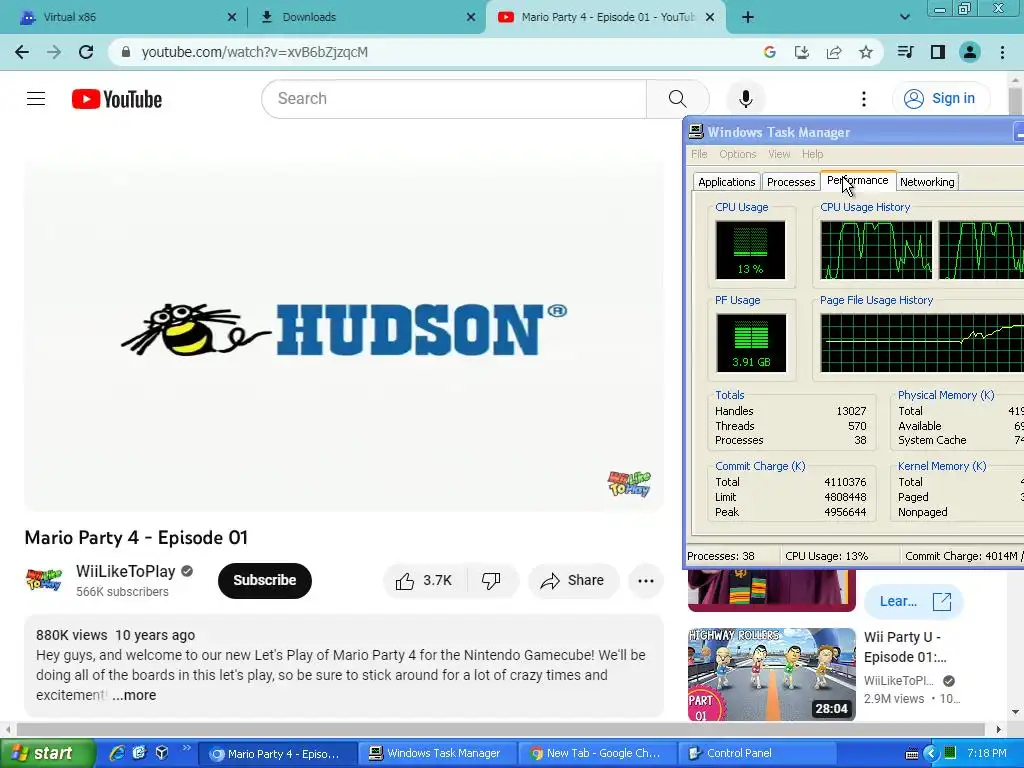This screenshot has height=768, width=1024.
Task: Switch to Windows Task Manager taskbar button
Action: (437, 754)
